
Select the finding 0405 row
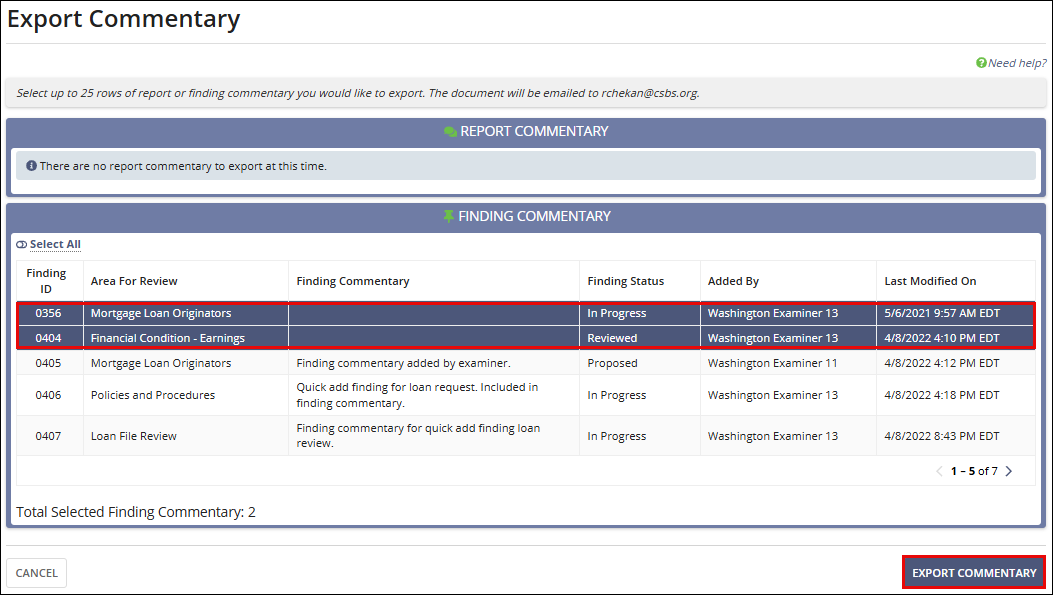point(400,362)
